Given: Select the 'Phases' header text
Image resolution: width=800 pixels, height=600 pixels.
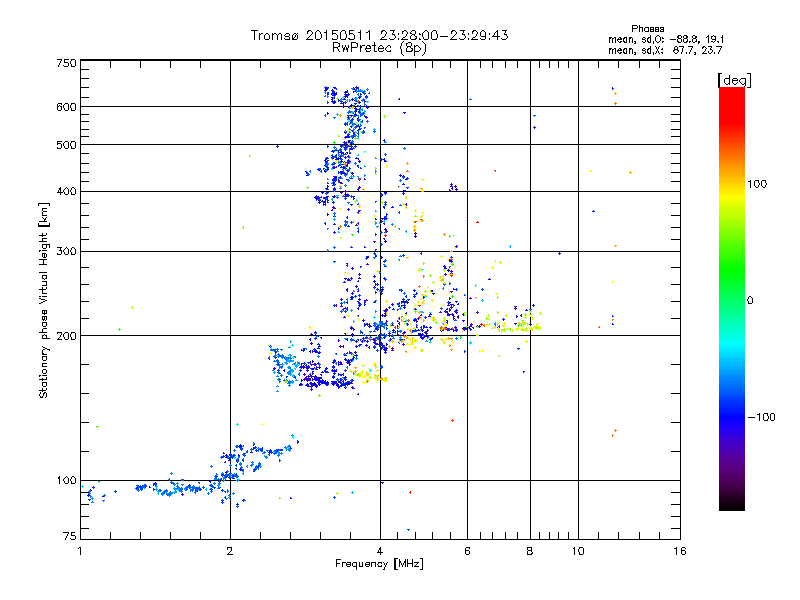Looking at the screenshot, I should [x=647, y=29].
